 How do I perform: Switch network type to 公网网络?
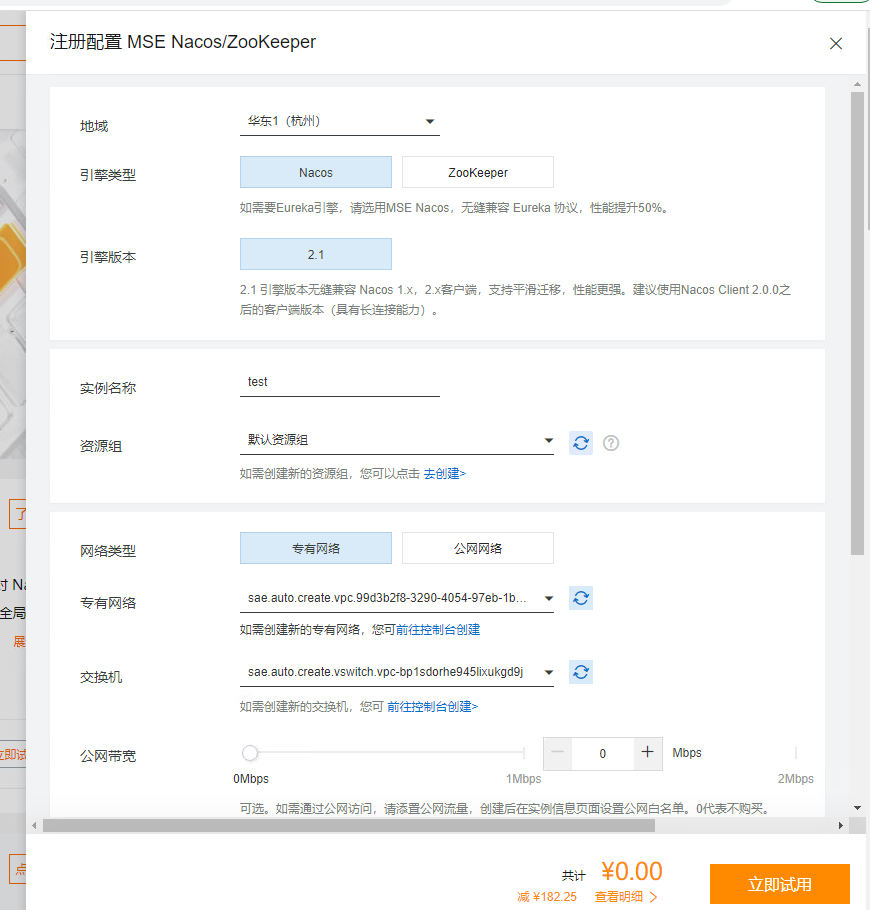tap(477, 548)
